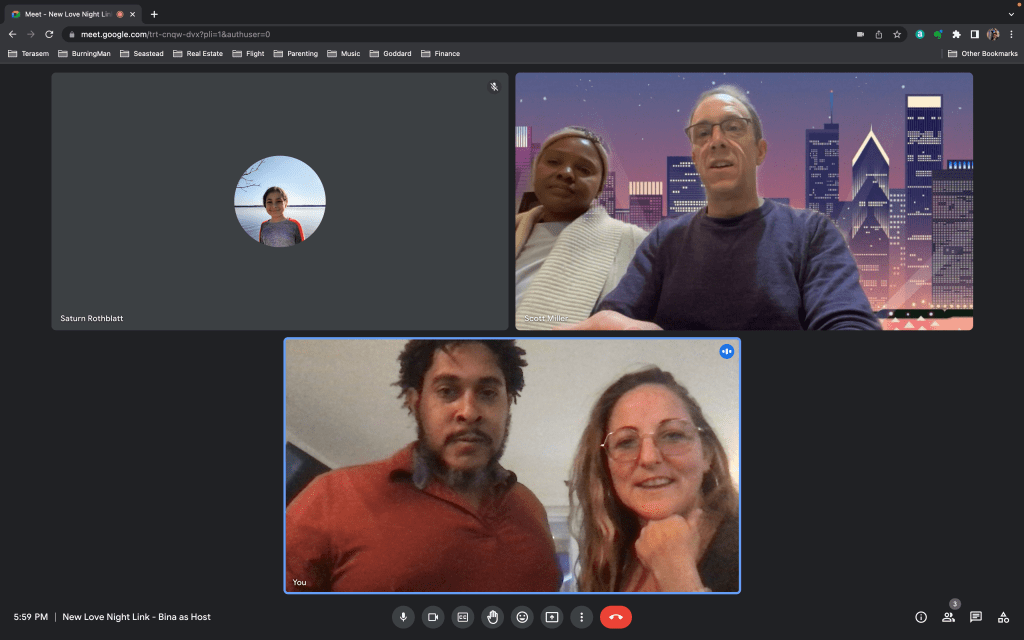
Task: Turn off the camera
Action: (433, 617)
